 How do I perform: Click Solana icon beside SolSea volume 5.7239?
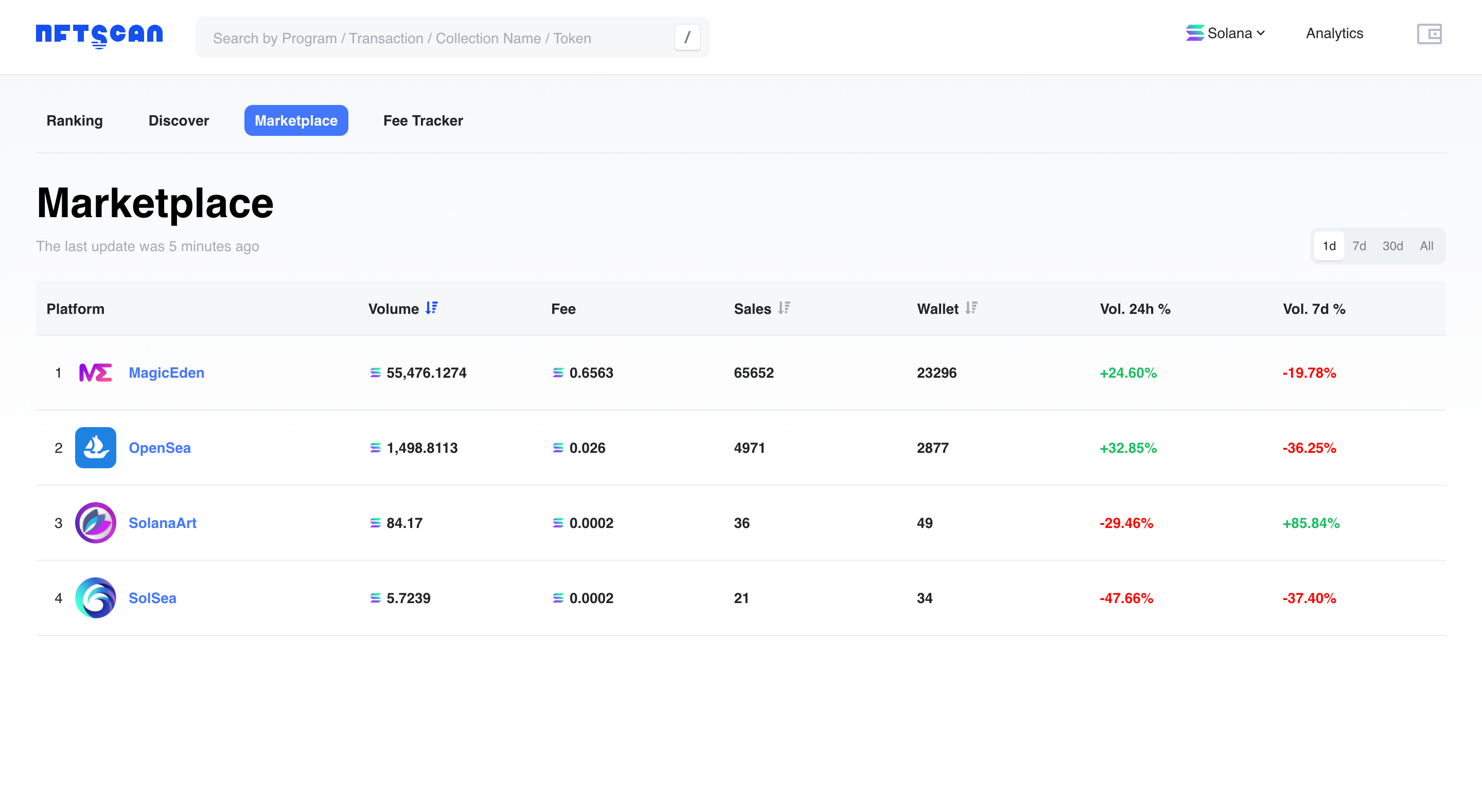pyautogui.click(x=375, y=598)
